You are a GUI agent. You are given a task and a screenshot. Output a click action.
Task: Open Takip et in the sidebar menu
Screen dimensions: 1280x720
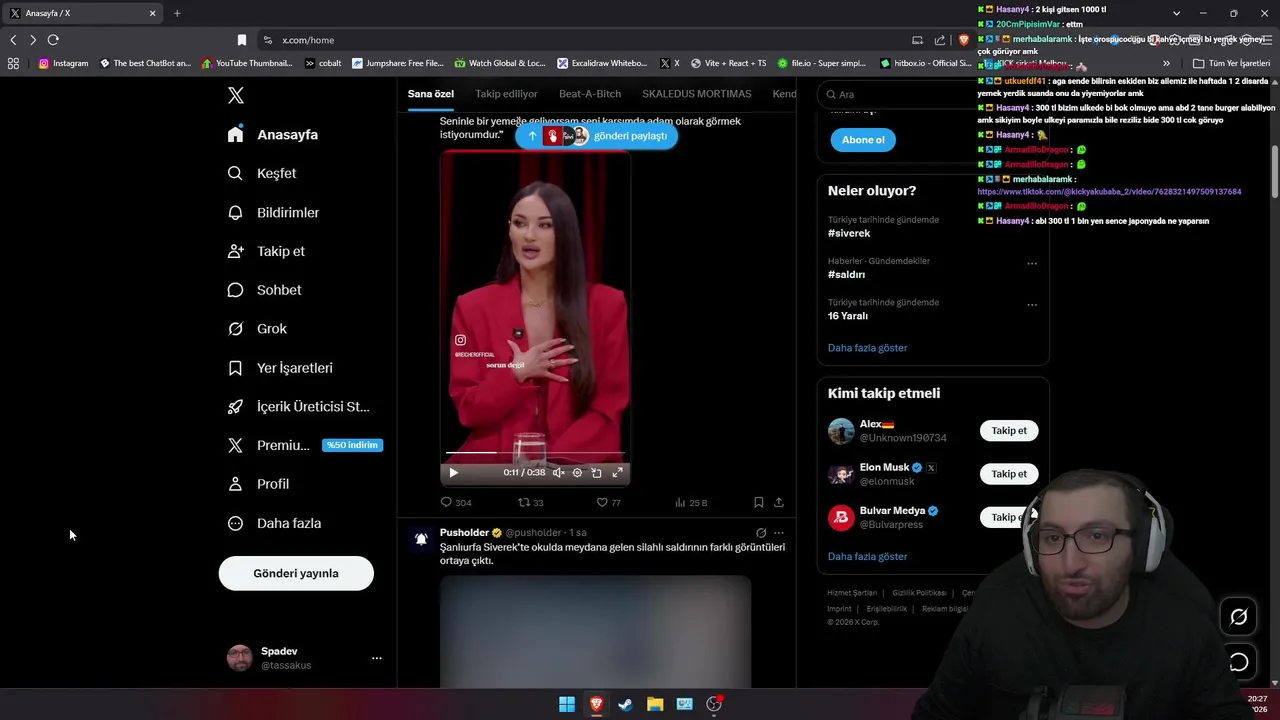266,251
